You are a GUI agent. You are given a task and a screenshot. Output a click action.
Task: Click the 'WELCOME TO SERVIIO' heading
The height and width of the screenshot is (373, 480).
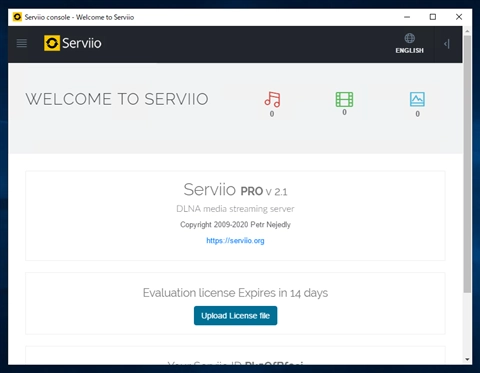click(117, 99)
